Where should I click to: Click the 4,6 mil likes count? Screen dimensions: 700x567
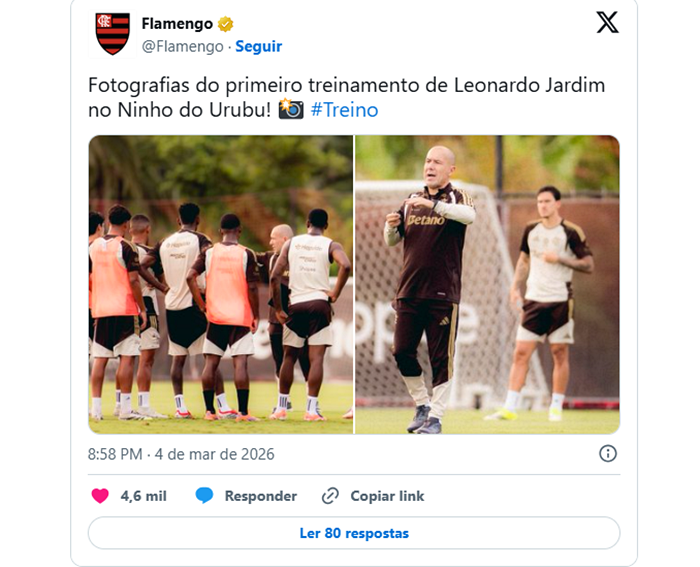coord(143,496)
